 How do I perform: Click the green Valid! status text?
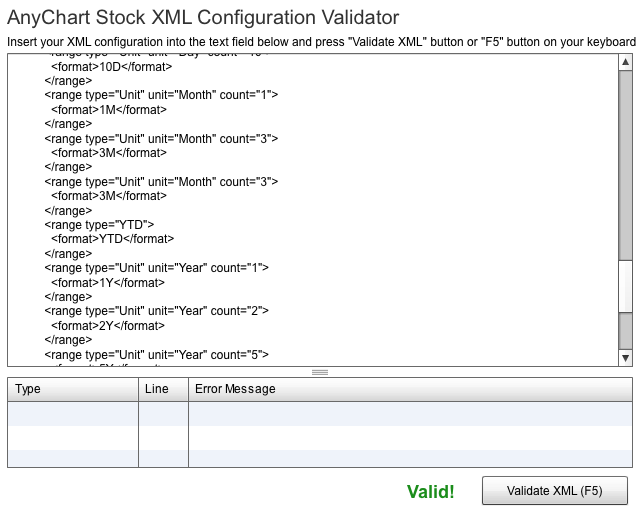[430, 492]
